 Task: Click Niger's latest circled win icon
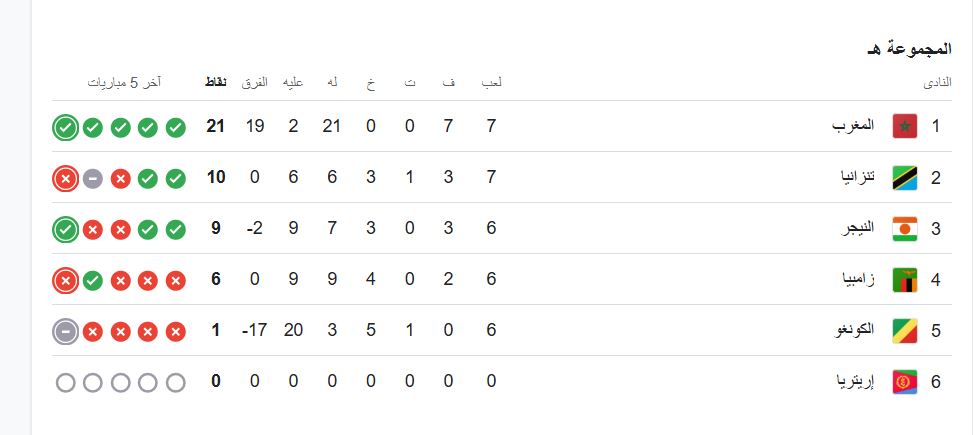pos(65,229)
